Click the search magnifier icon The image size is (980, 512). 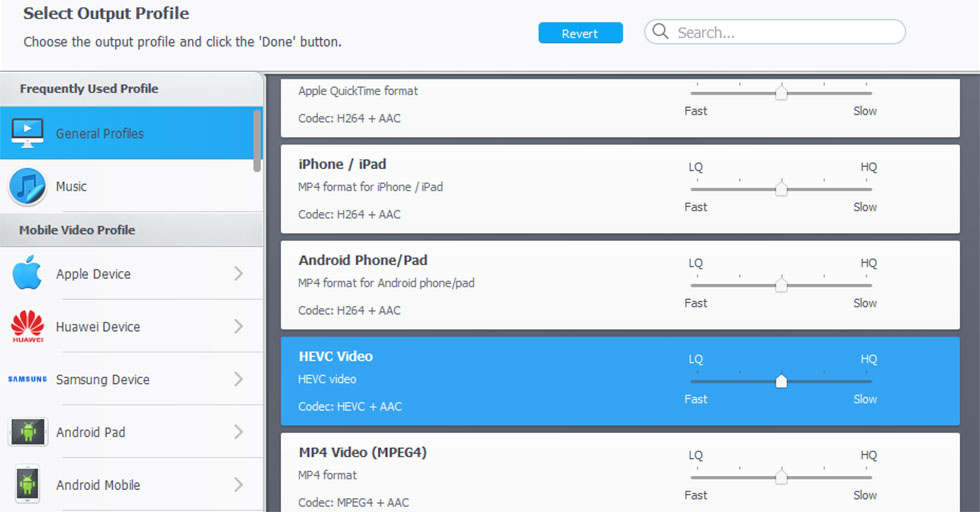660,32
